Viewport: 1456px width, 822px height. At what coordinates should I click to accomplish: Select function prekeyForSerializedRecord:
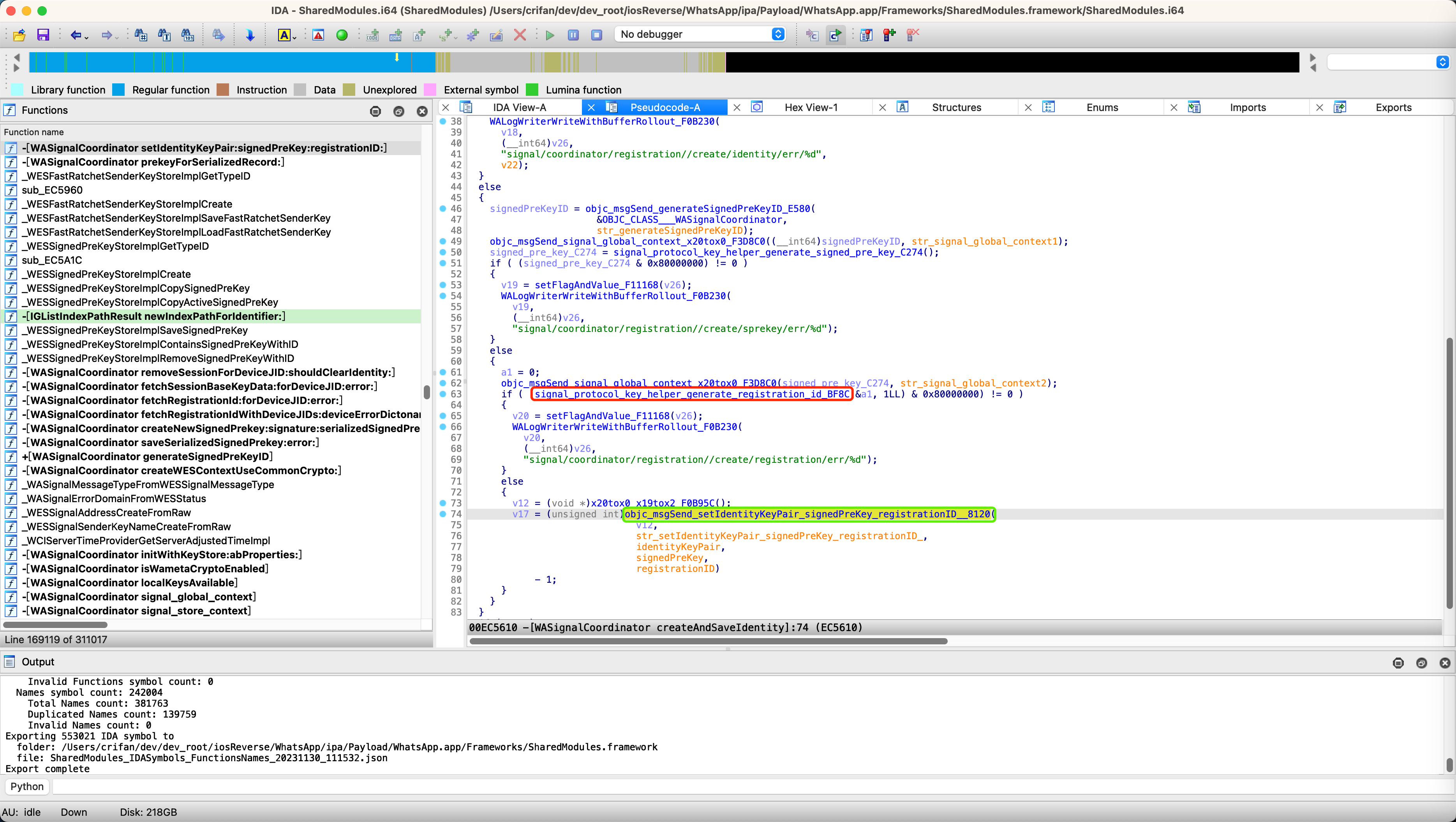click(210, 162)
